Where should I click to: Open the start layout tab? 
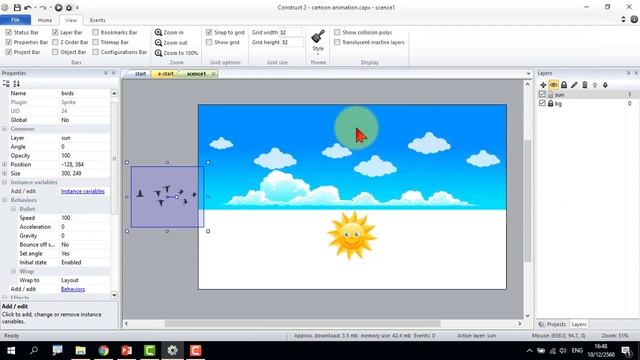coord(140,74)
